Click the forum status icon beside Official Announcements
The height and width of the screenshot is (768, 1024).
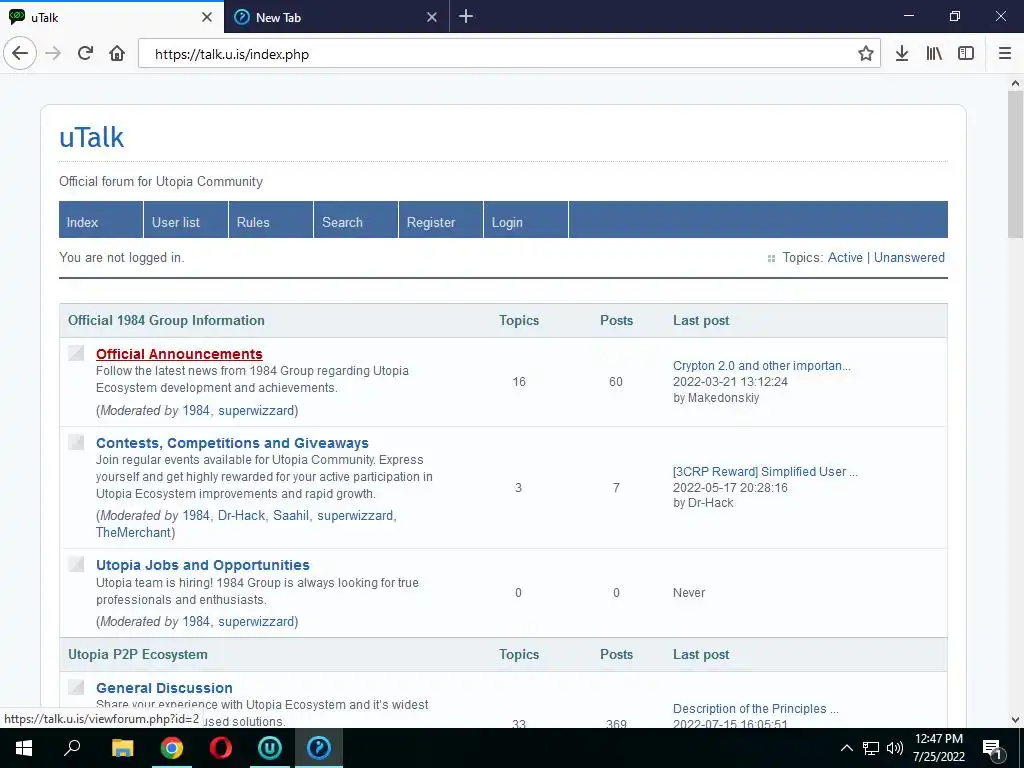pos(76,353)
